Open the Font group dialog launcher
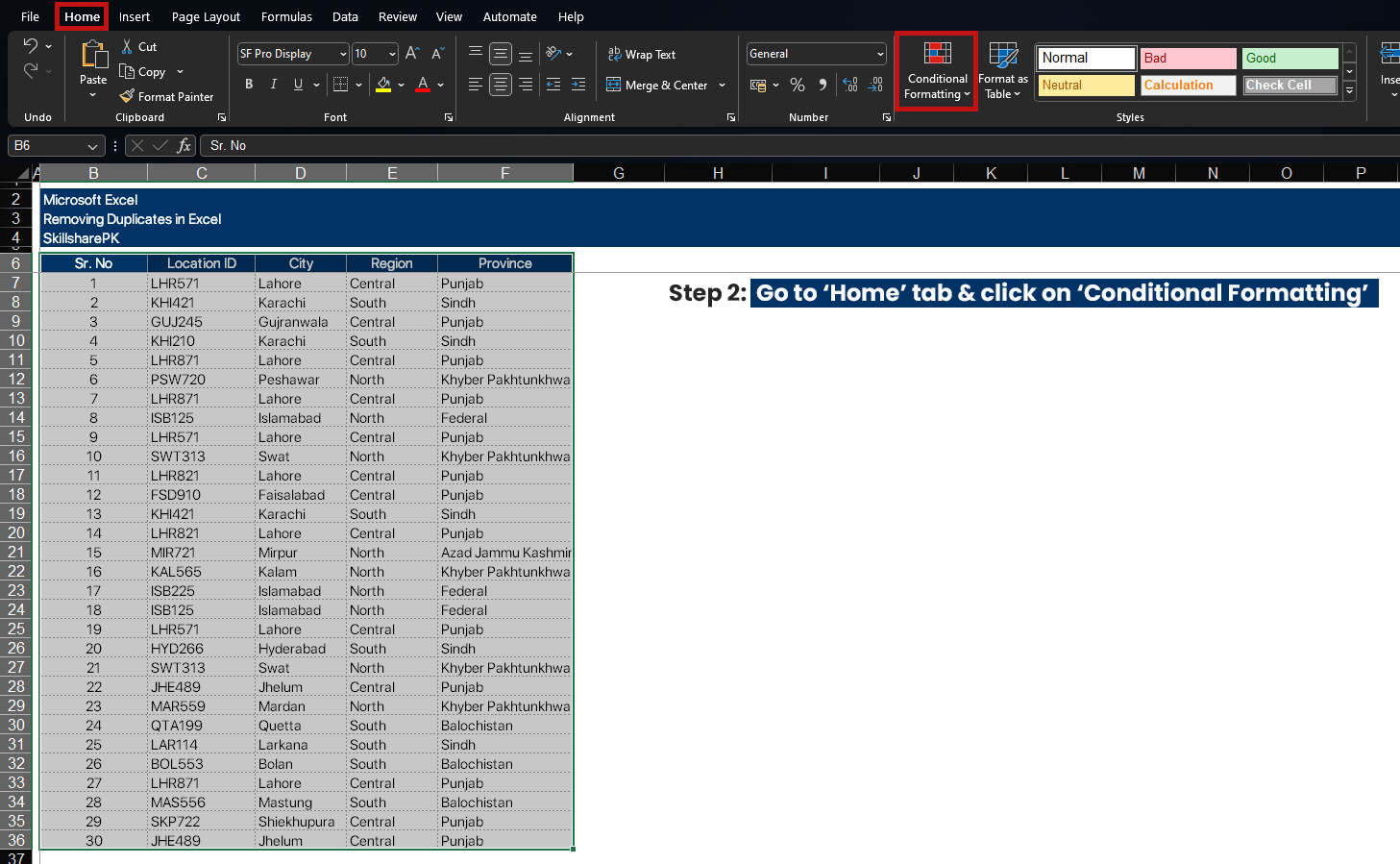This screenshot has width=1400, height=864. [449, 117]
